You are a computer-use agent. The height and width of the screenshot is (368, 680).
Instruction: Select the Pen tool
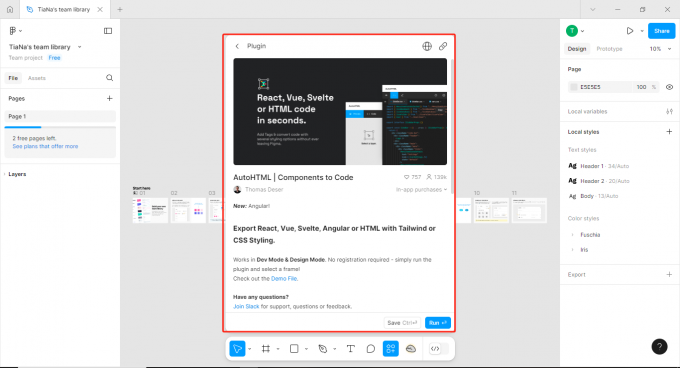coord(323,348)
